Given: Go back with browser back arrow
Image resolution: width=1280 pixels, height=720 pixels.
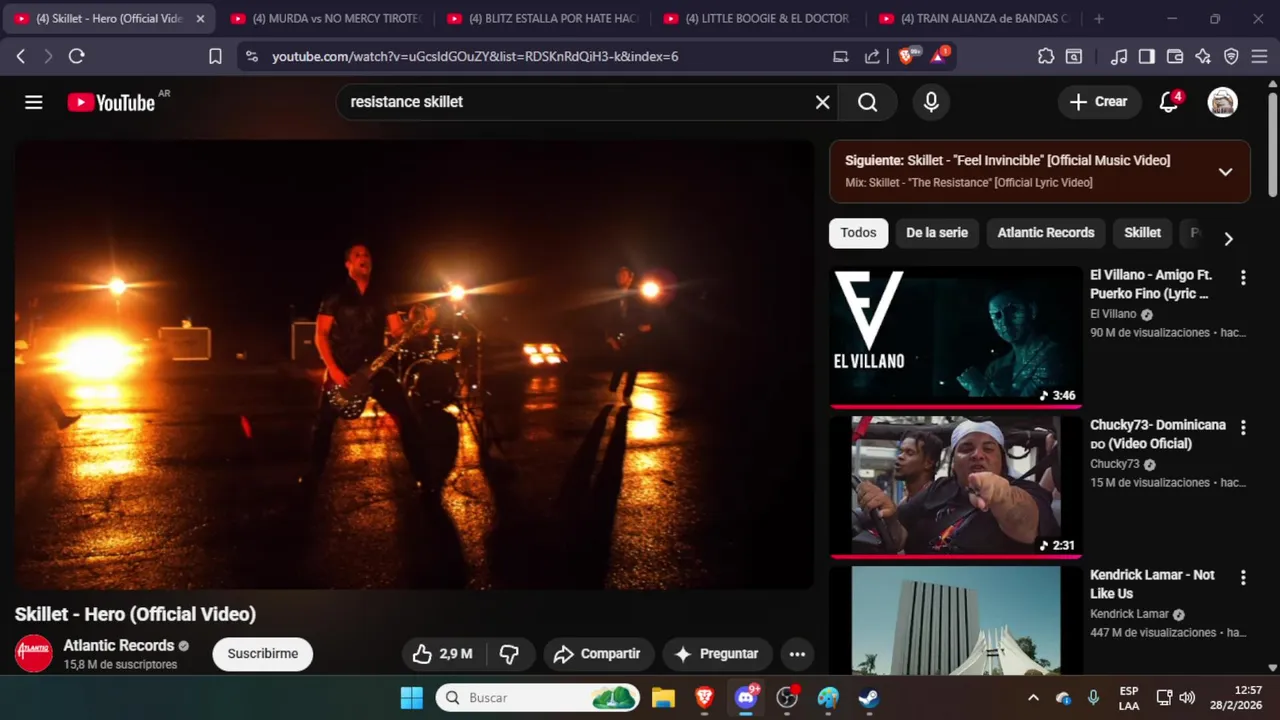Looking at the screenshot, I should point(21,57).
